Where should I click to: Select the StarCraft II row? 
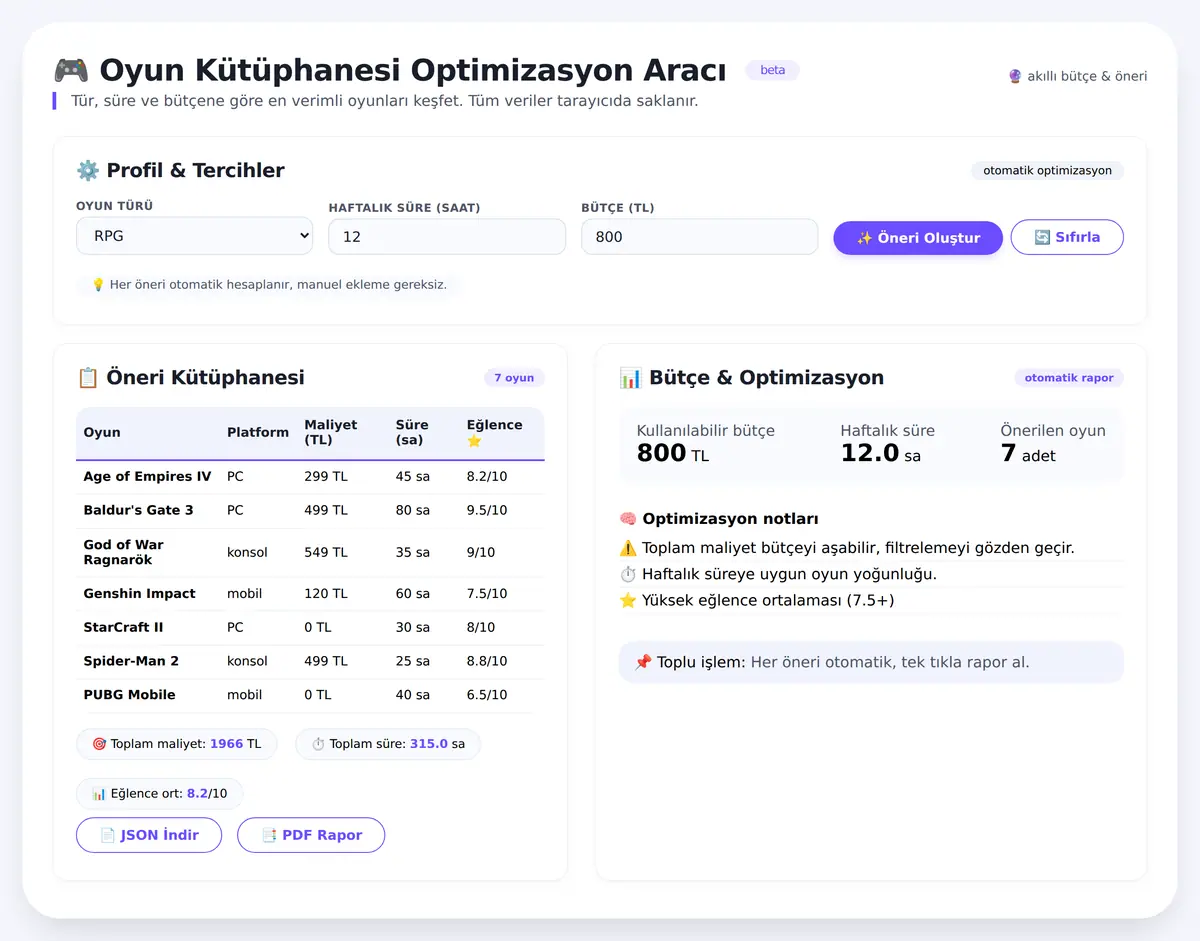pos(310,628)
